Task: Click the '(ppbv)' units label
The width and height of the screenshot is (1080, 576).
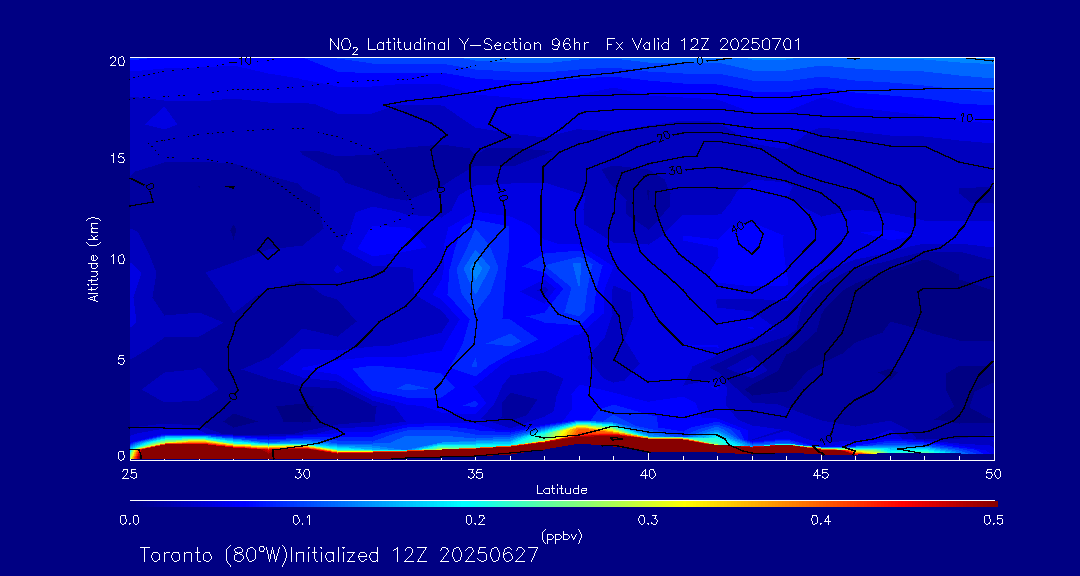Action: tap(561, 536)
